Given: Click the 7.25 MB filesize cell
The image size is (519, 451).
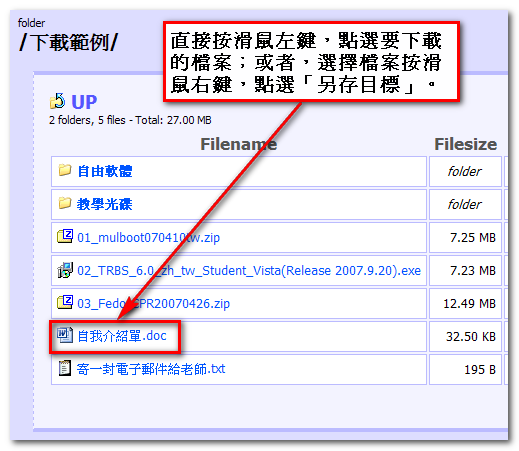Looking at the screenshot, I should [x=465, y=238].
